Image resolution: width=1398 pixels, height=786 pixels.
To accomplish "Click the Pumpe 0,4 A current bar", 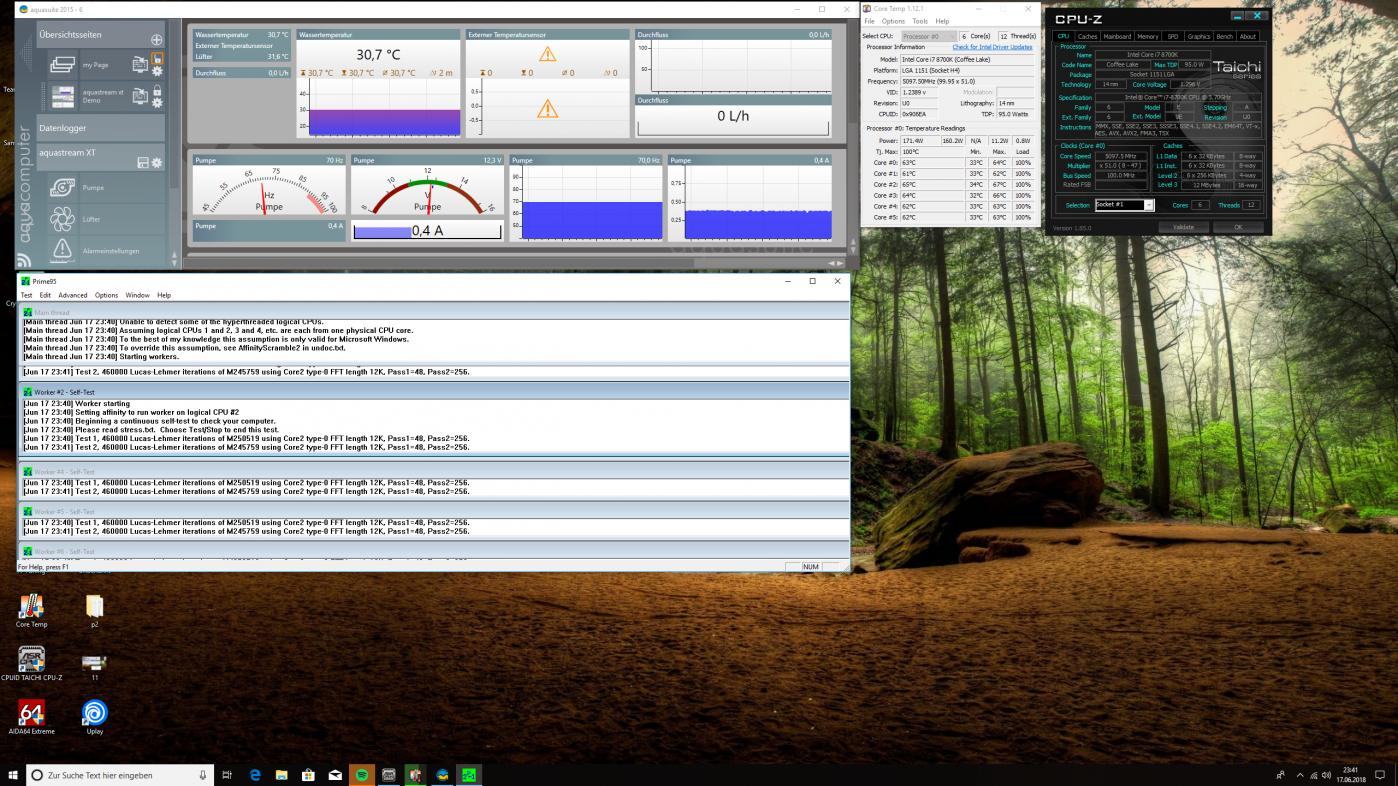I will (427, 231).
